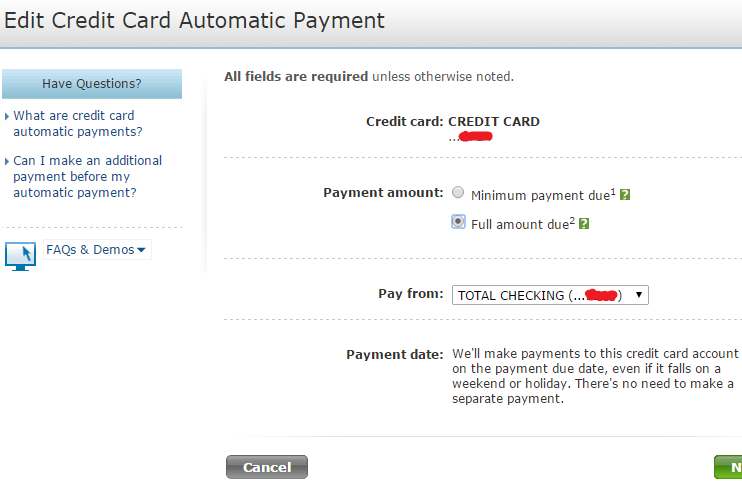
Task: Click the 'Have Questions?' panel header
Action: (x=92, y=83)
